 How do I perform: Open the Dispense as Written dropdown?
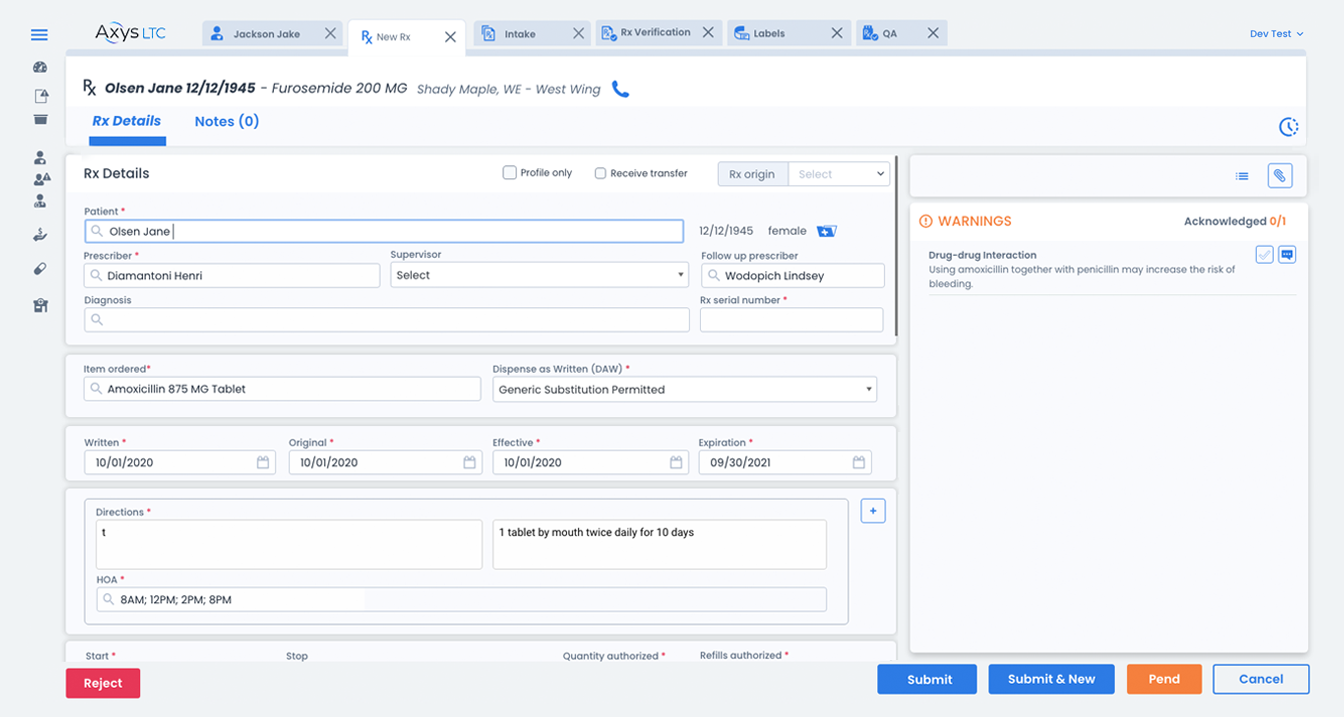[685, 389]
